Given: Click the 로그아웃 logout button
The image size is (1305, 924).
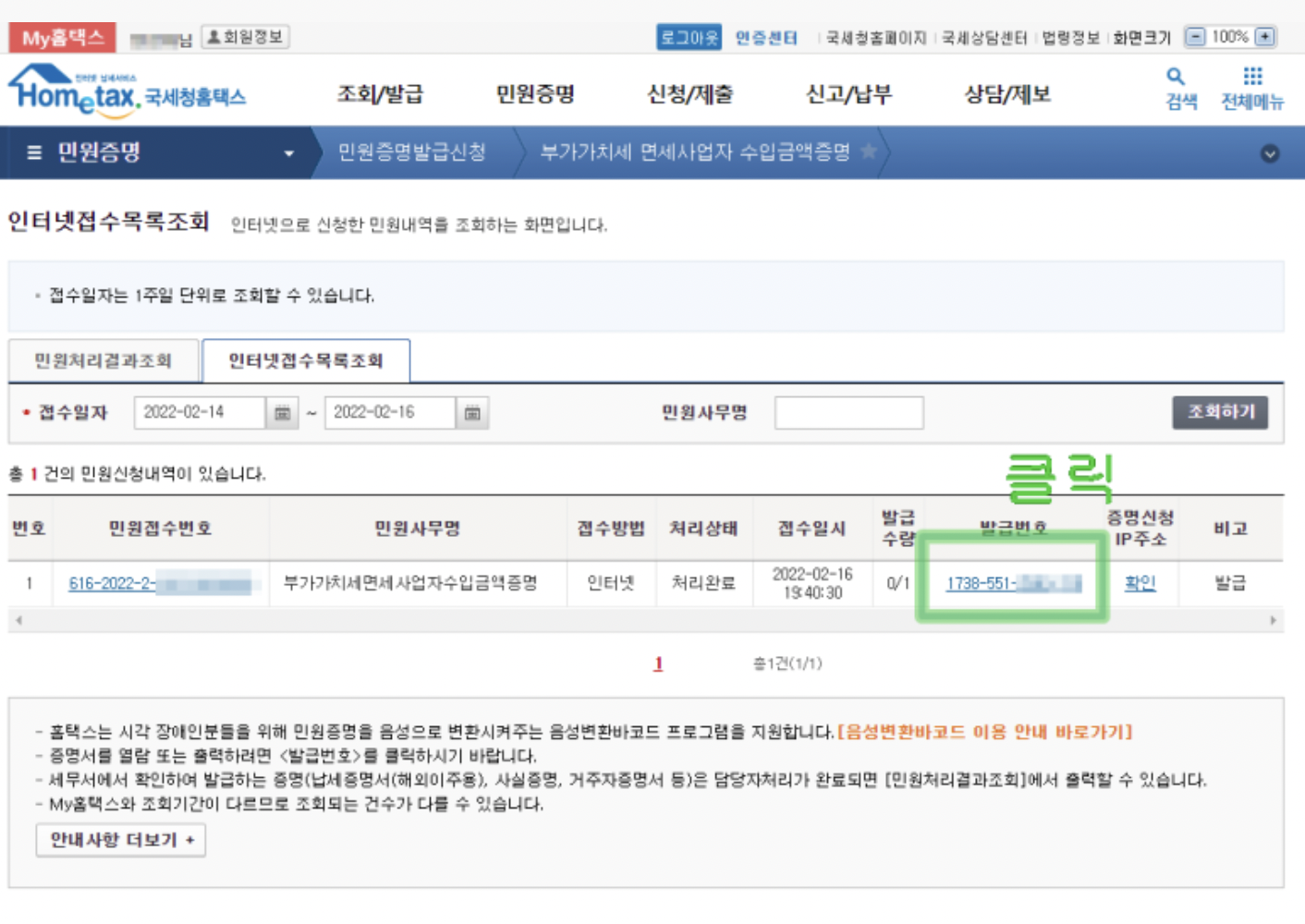Looking at the screenshot, I should pos(688,37).
